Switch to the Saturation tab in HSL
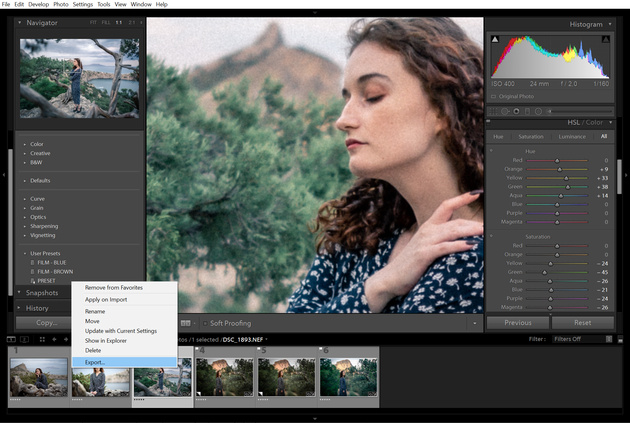 point(532,136)
